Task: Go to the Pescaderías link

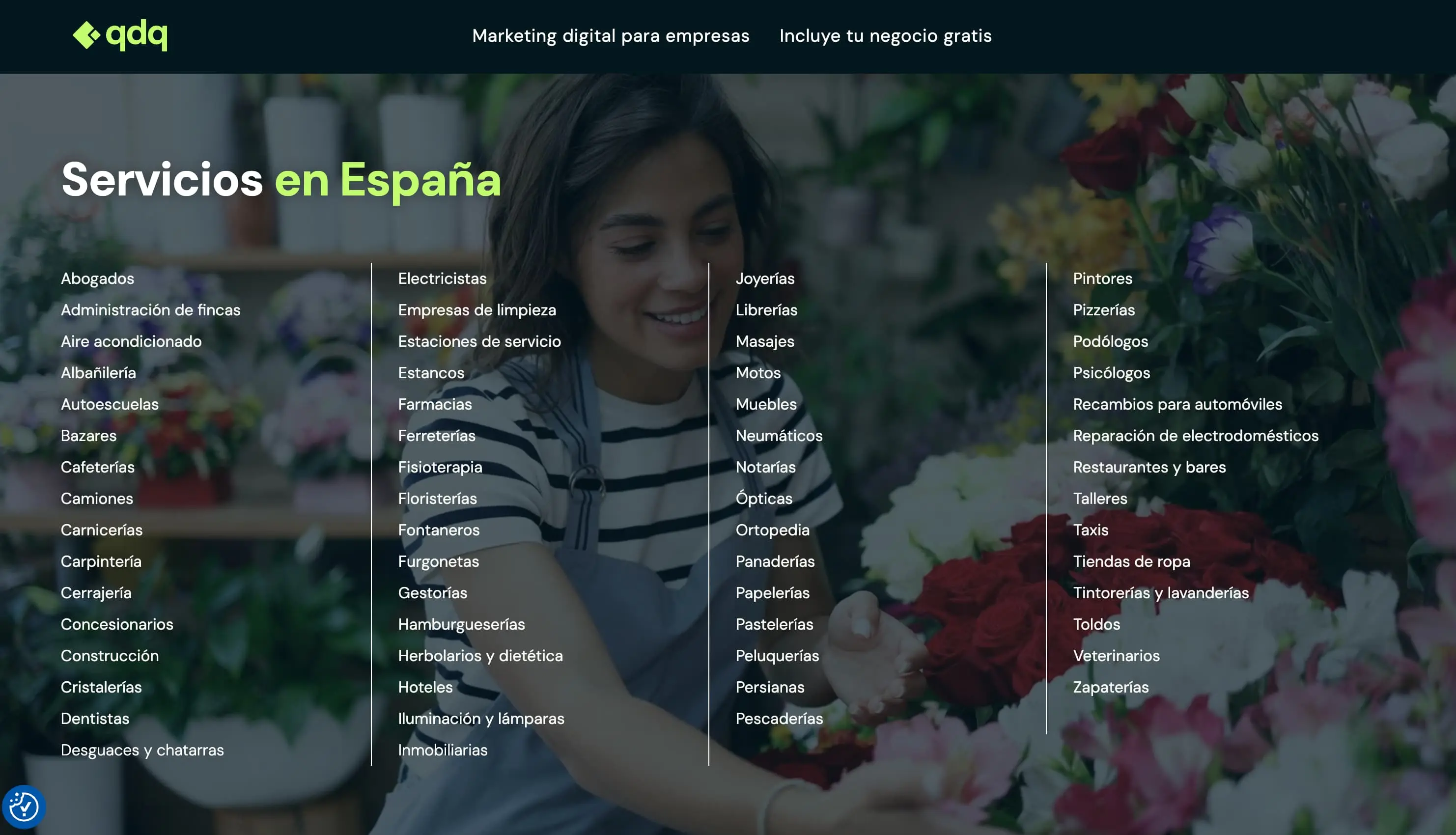Action: pyautogui.click(x=779, y=719)
